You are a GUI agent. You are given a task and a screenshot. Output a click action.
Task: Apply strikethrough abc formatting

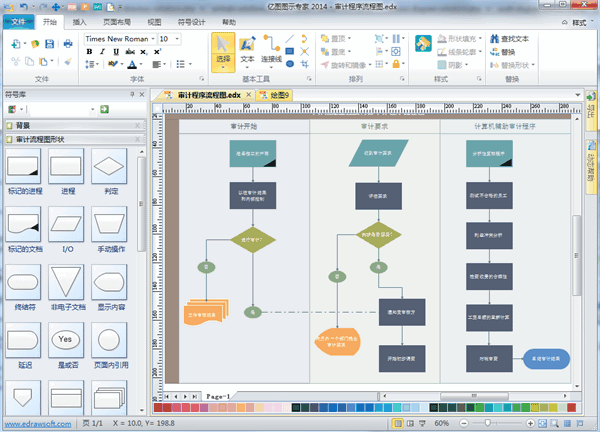[130, 52]
